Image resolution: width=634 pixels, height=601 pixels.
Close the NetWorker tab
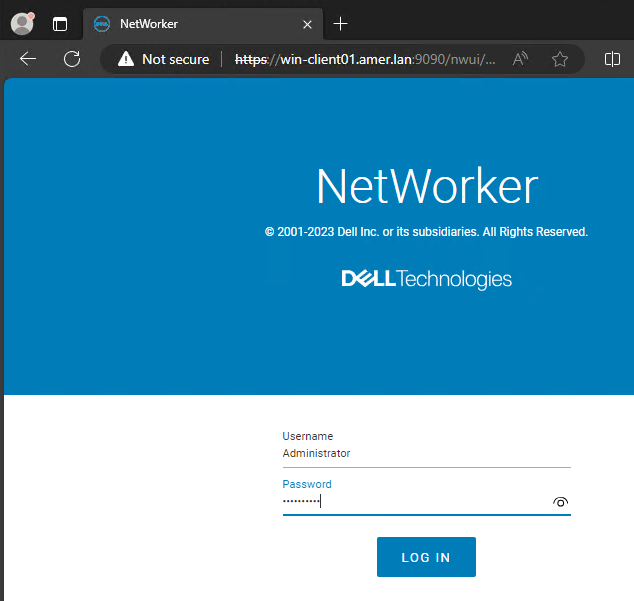pyautogui.click(x=307, y=25)
